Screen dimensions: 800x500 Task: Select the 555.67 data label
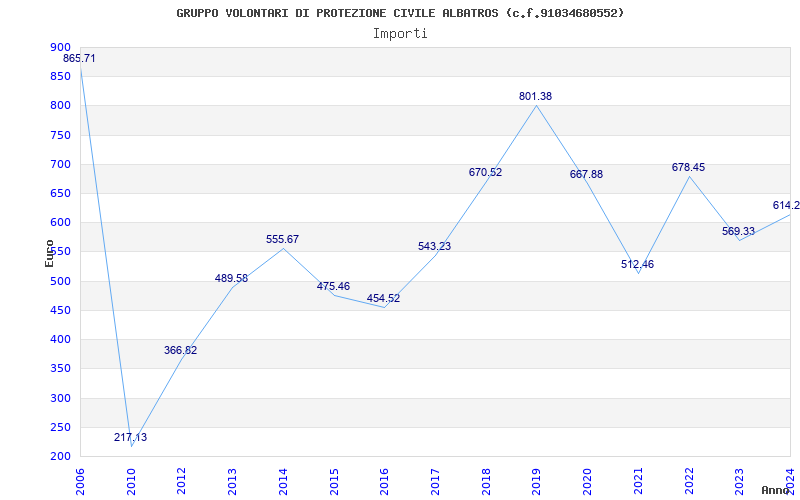282,239
